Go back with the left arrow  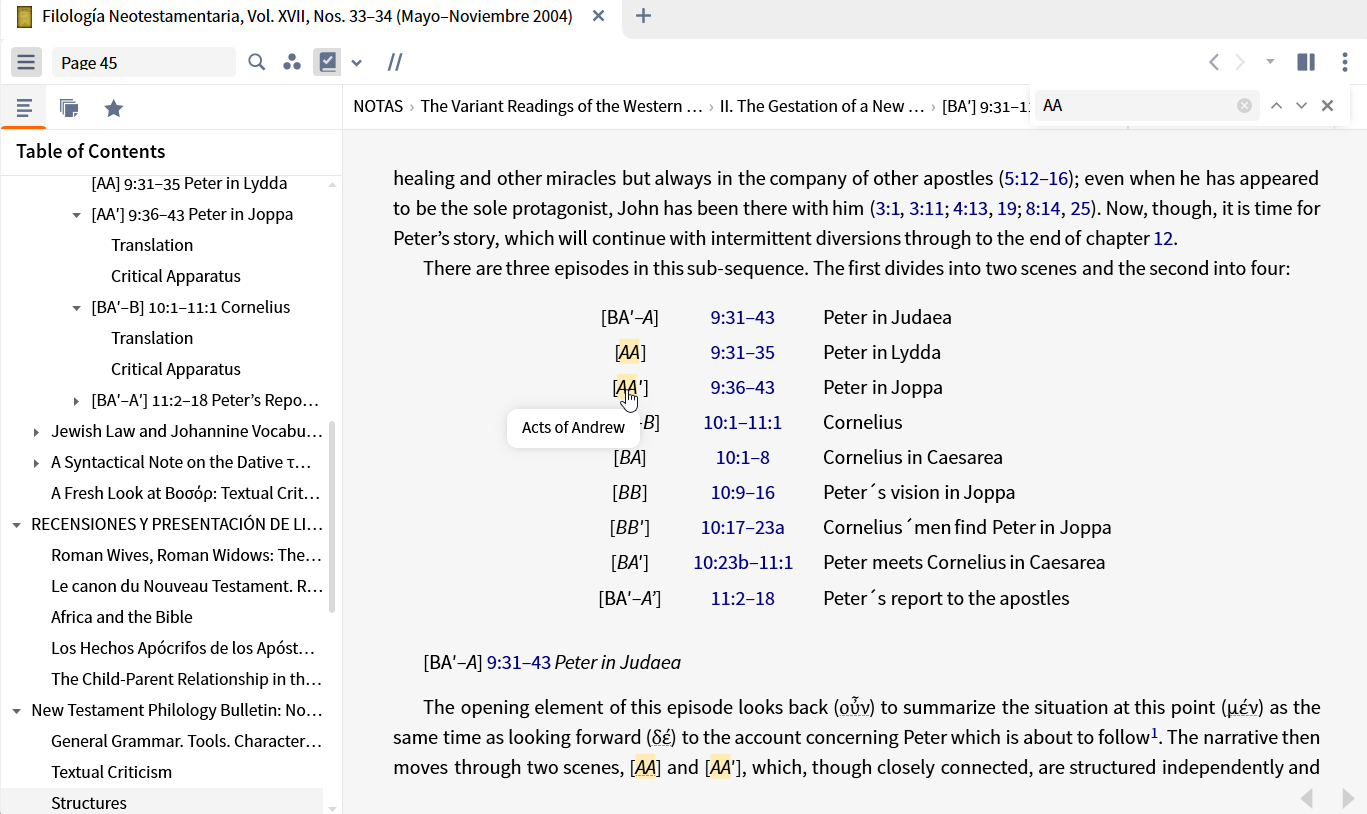point(1214,62)
